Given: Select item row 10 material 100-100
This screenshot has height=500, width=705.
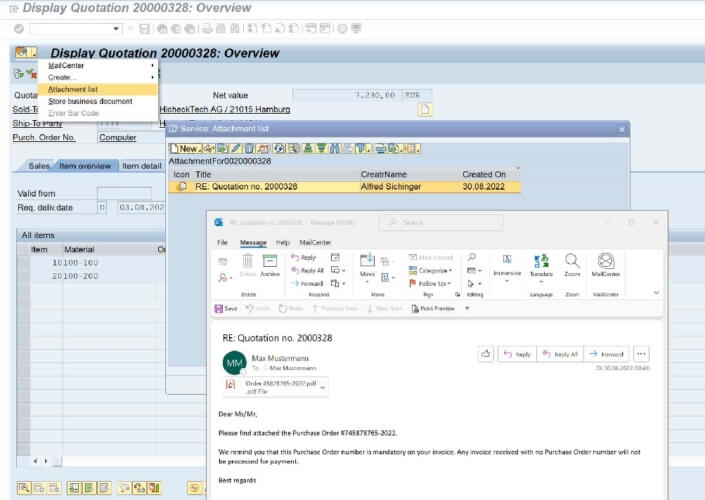Looking at the screenshot, I should (91, 263).
